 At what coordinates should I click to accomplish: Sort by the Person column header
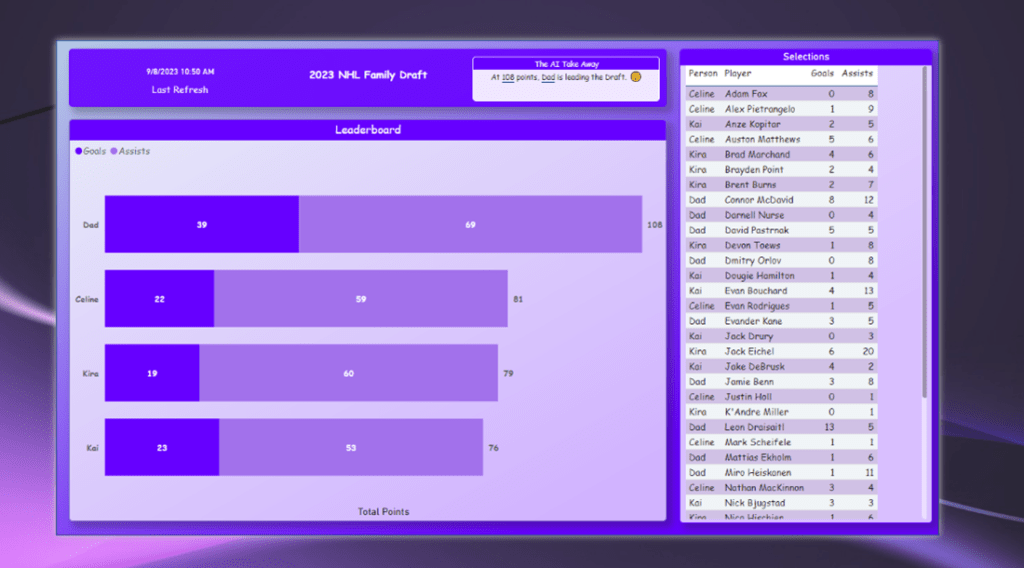[703, 74]
